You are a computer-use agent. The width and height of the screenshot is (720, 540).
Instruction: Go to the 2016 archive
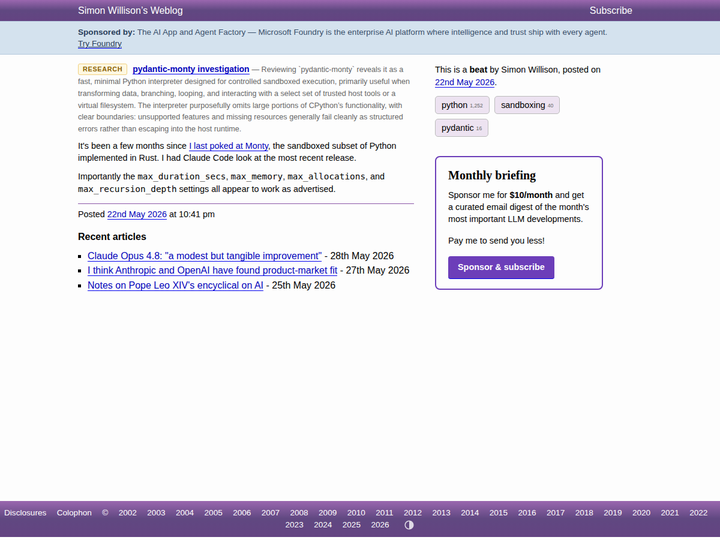527,513
